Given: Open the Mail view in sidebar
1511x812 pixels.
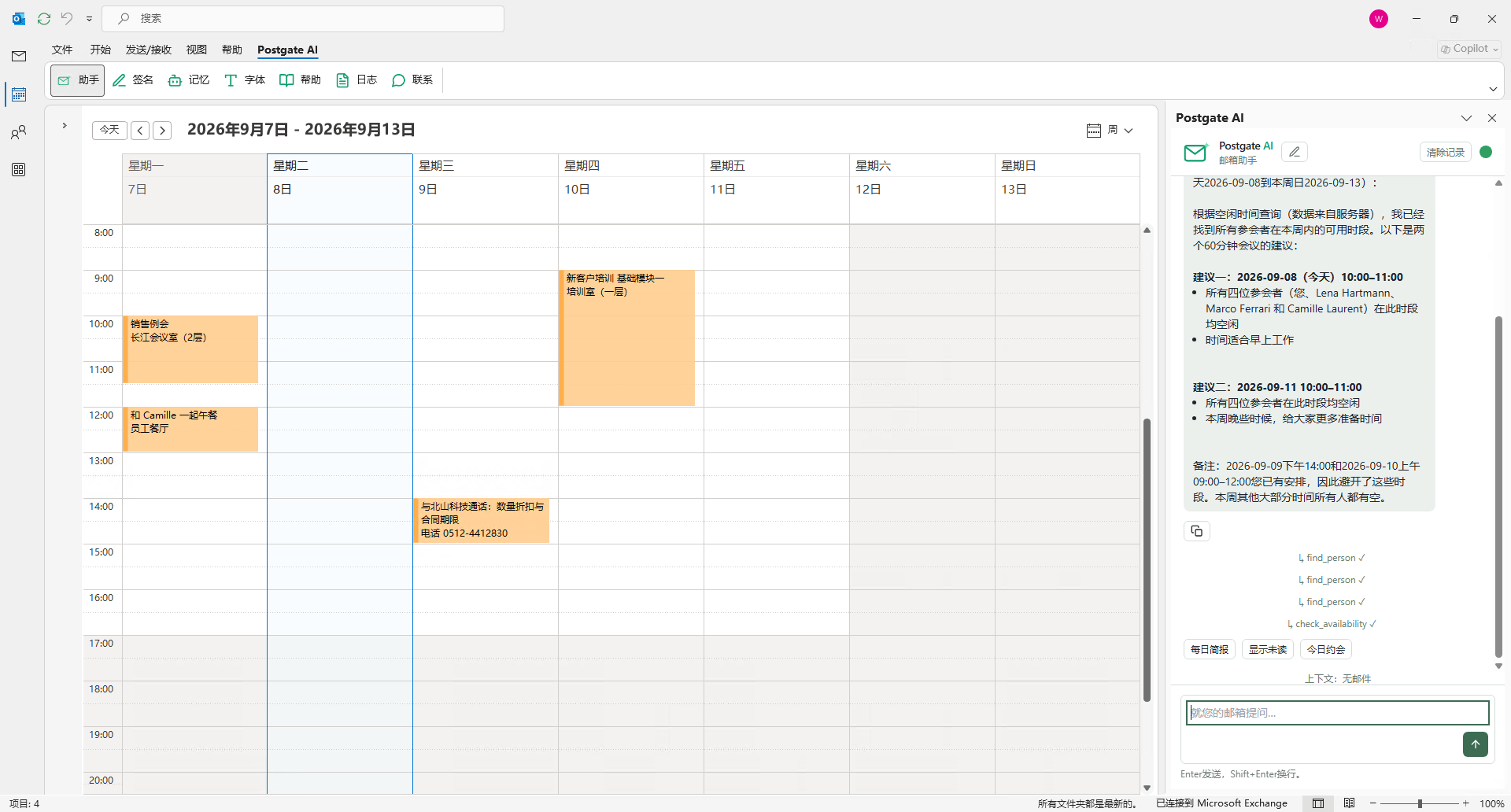Looking at the screenshot, I should (x=19, y=56).
